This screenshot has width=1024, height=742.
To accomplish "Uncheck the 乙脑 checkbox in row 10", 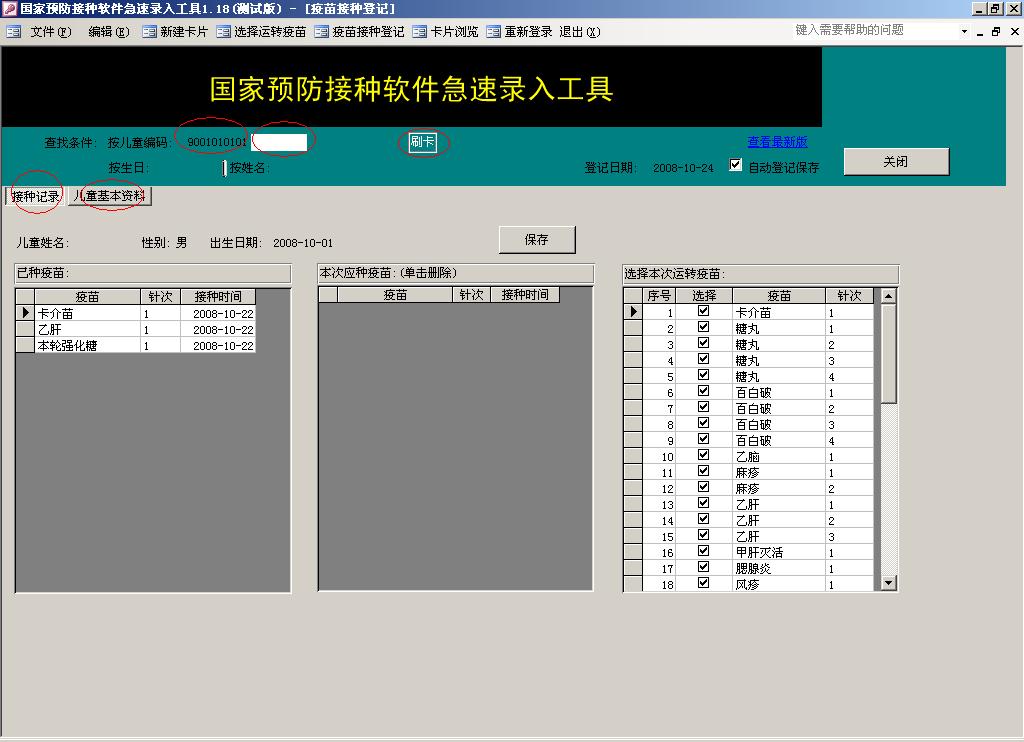I will click(703, 455).
